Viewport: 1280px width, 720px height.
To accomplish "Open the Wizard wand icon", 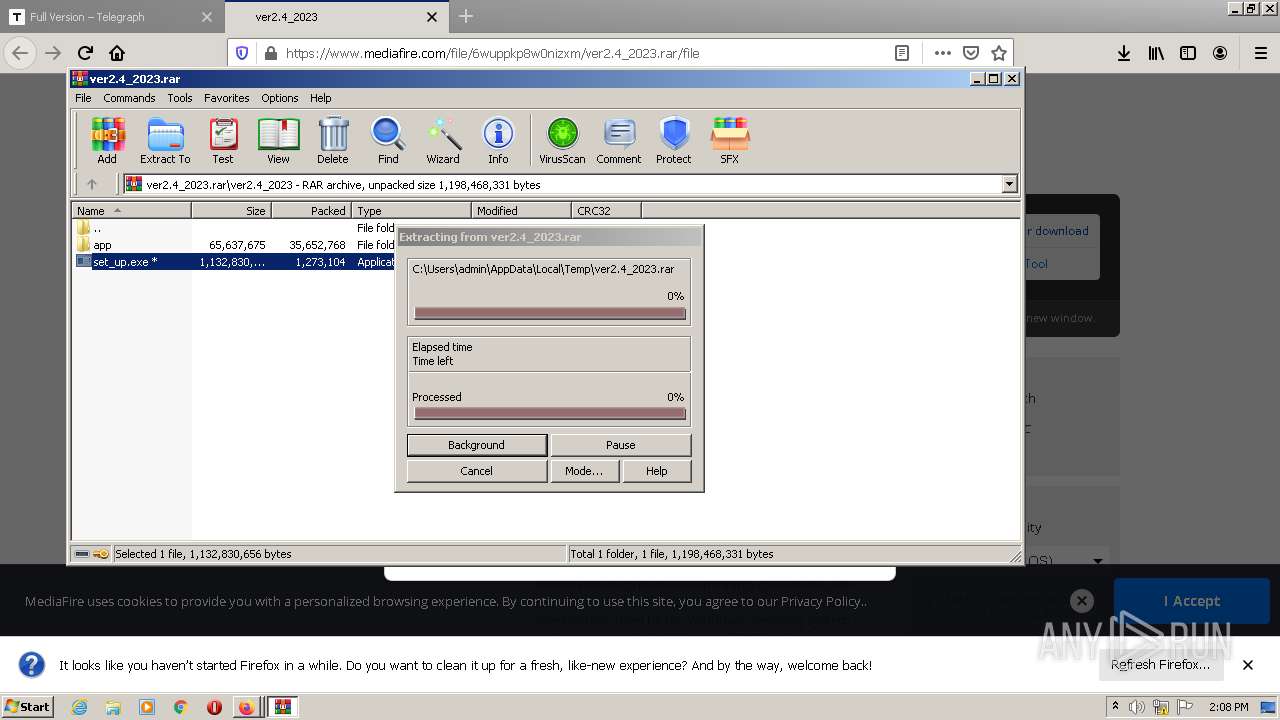I will [443, 140].
